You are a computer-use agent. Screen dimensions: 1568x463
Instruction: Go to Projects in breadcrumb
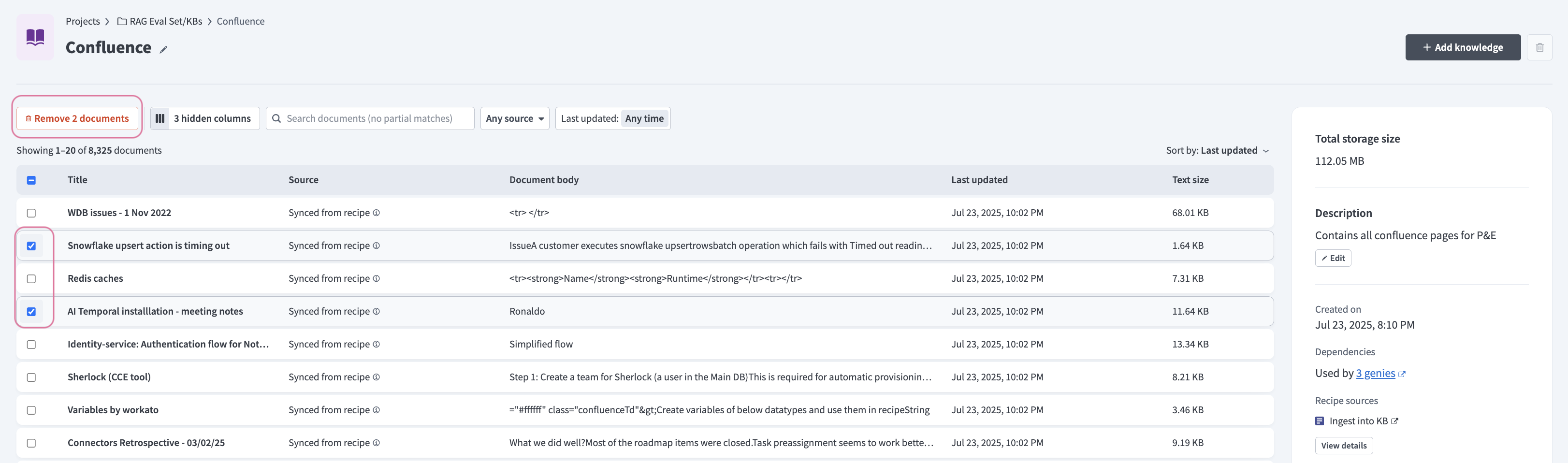click(x=83, y=21)
